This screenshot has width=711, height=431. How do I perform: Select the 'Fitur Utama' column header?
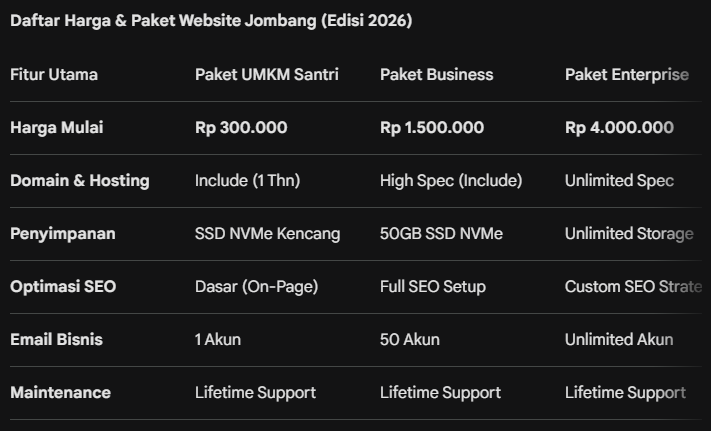(x=54, y=74)
